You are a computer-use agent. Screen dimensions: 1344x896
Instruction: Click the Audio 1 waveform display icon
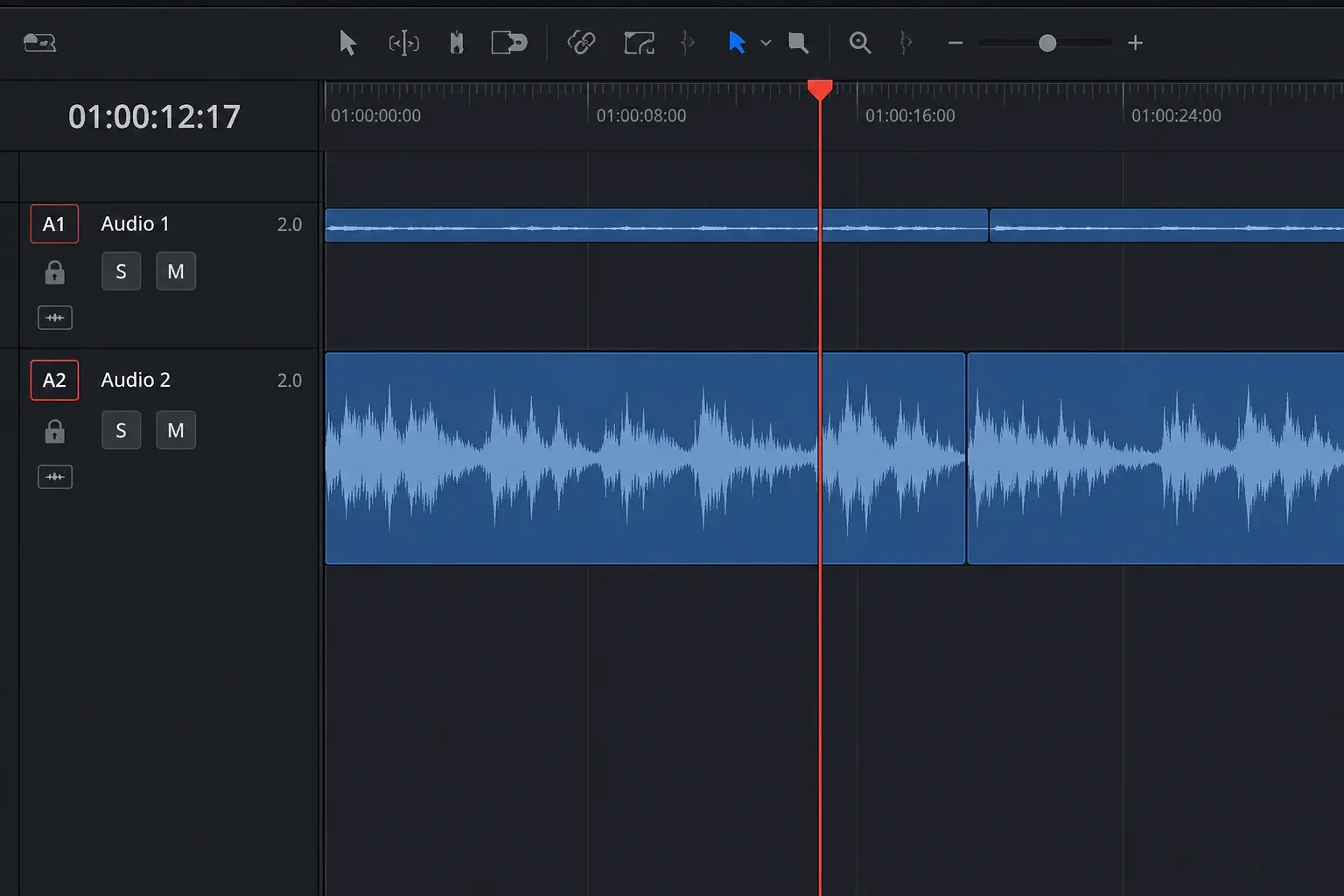[x=55, y=318]
